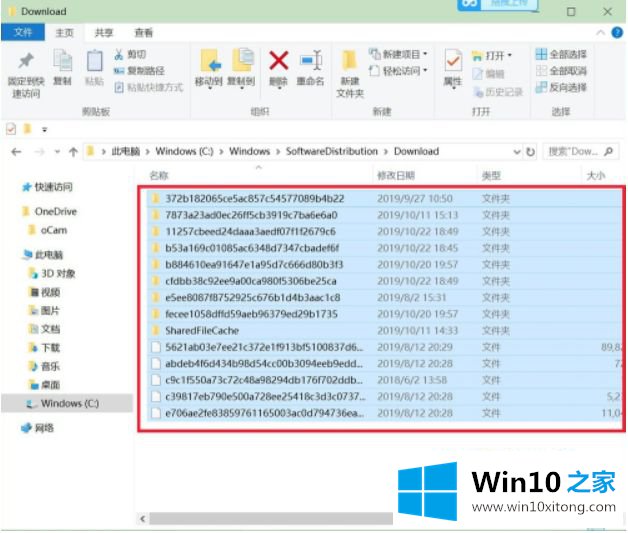Click Windows (C:) in address breadcrumb
The height and width of the screenshot is (533, 628).
184,151
